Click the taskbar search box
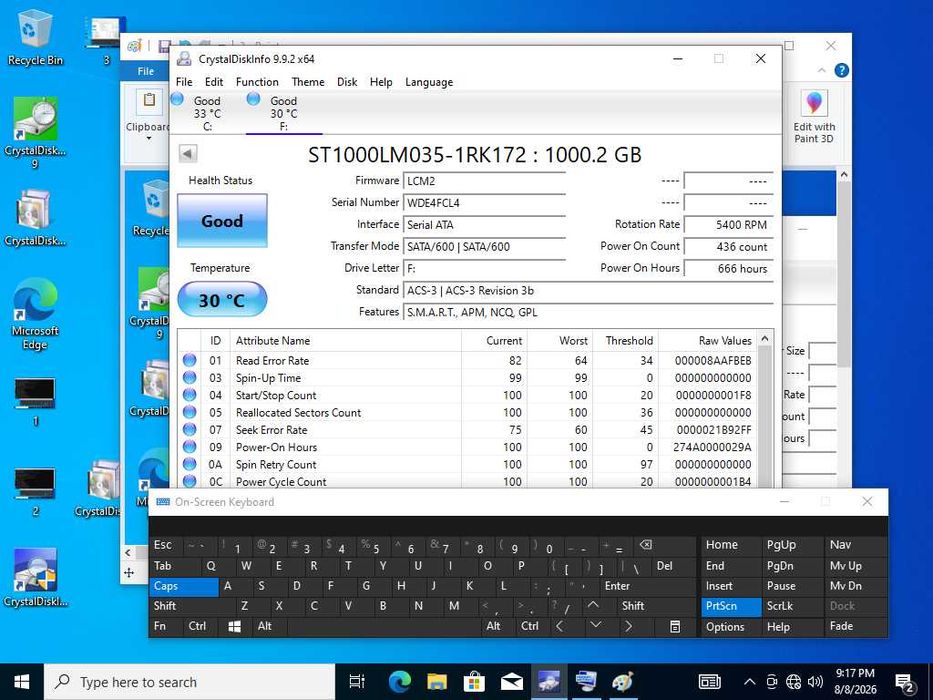 [189, 682]
